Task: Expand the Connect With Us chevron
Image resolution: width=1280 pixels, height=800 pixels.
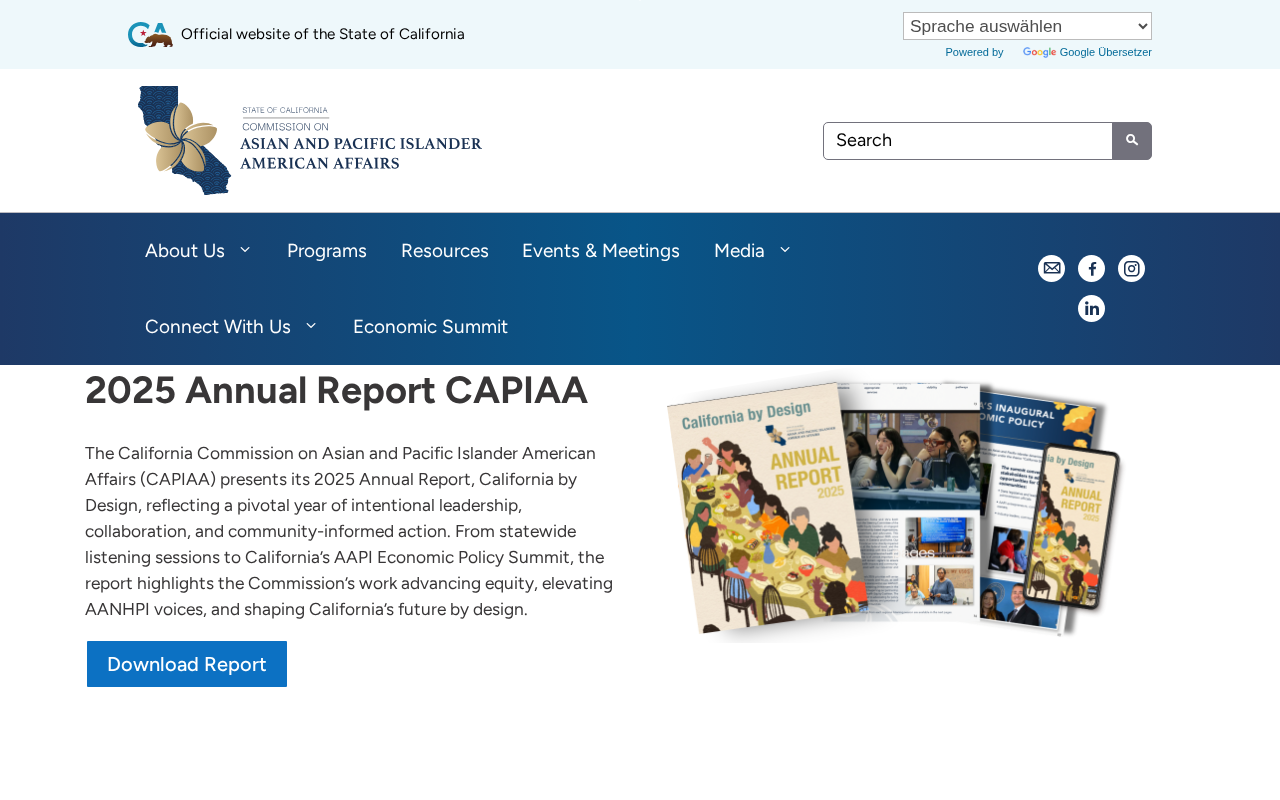Action: 311,326
